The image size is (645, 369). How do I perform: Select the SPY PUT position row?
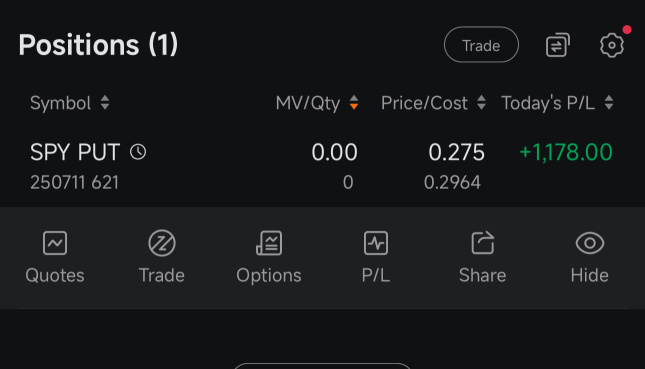click(322, 166)
